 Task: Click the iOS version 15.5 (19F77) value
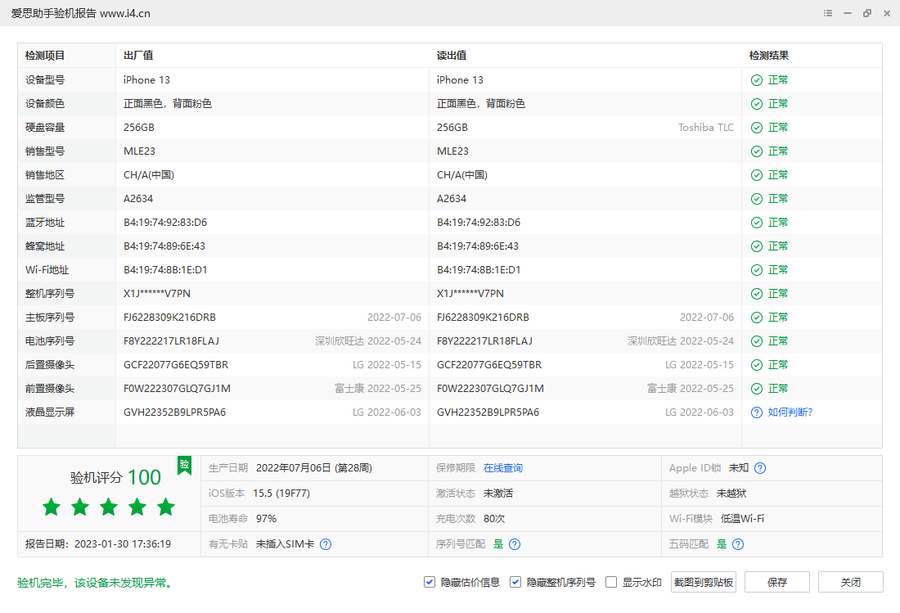(x=281, y=493)
